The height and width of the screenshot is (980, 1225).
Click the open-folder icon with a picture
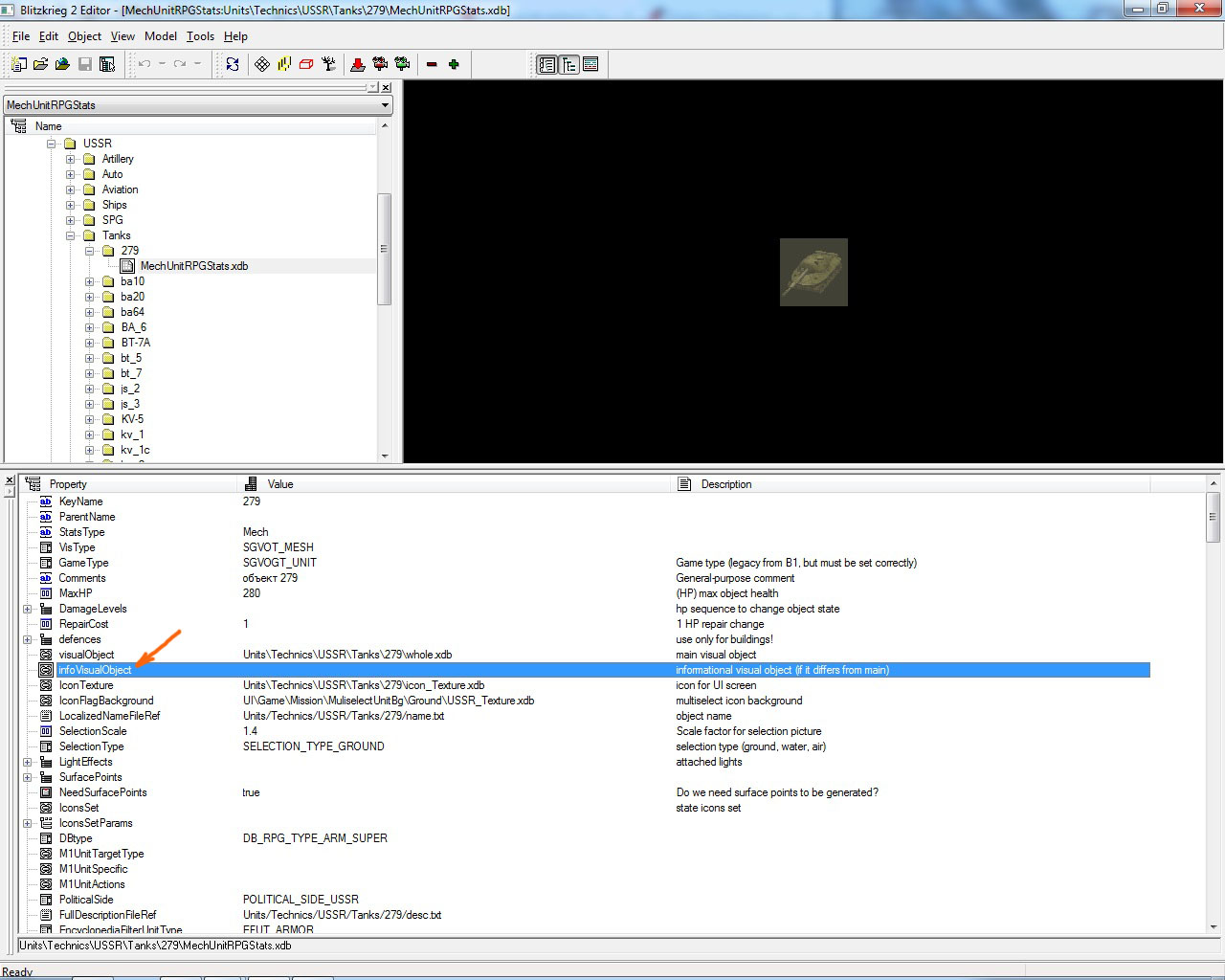[x=62, y=64]
